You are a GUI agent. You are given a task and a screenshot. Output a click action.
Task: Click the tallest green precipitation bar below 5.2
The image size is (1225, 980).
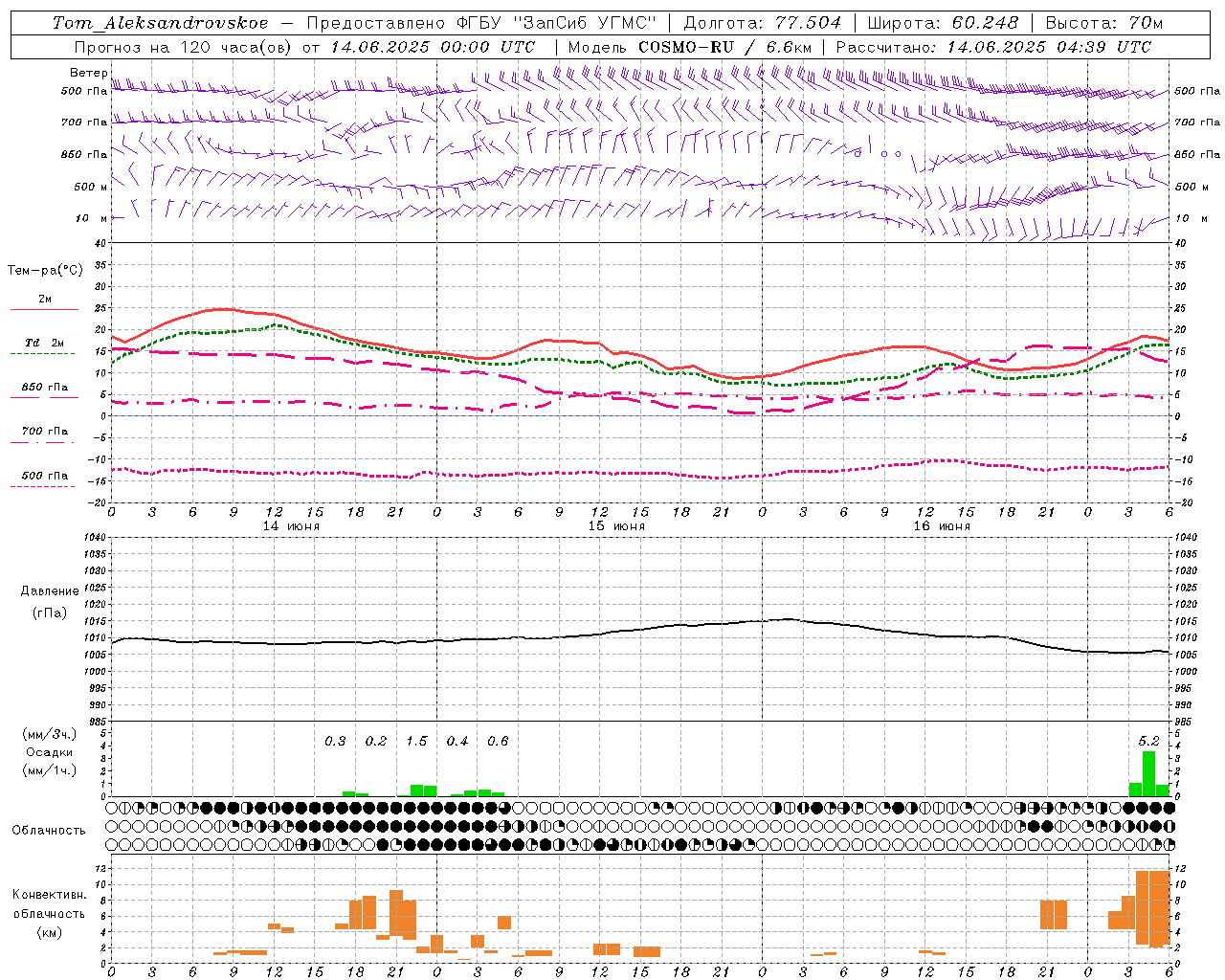[1148, 773]
